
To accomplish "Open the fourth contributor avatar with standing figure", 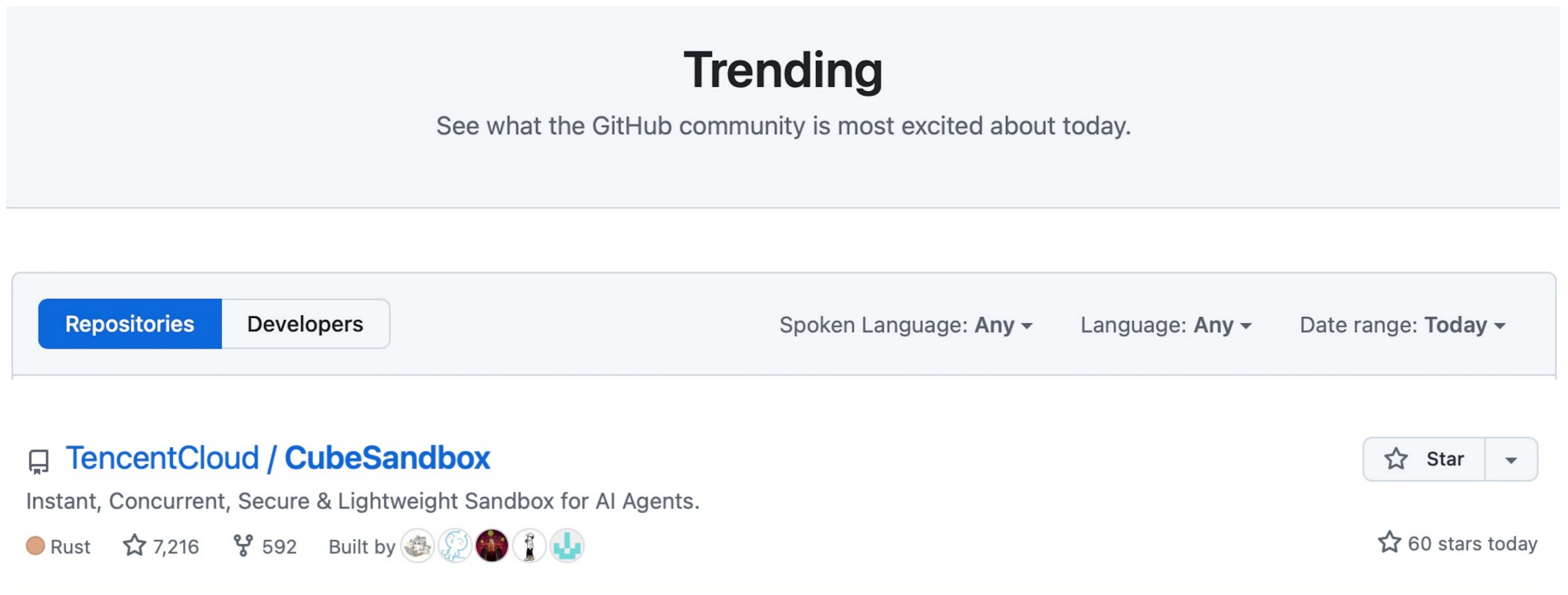I will (530, 546).
